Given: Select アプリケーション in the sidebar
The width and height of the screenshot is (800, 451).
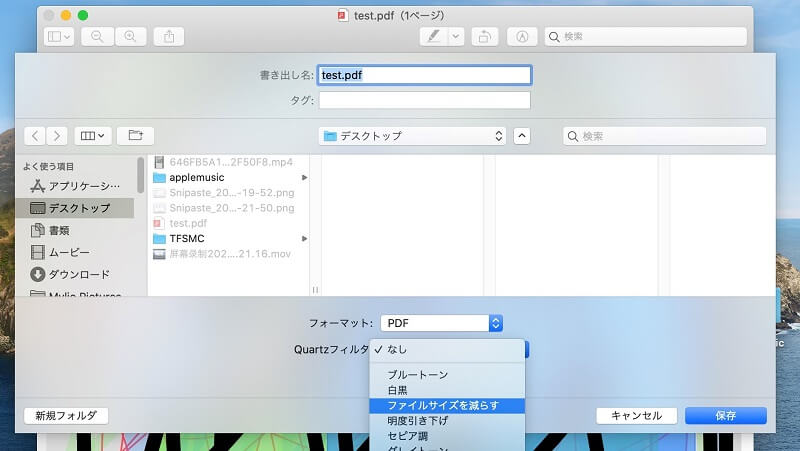Looking at the screenshot, I should click(76, 186).
